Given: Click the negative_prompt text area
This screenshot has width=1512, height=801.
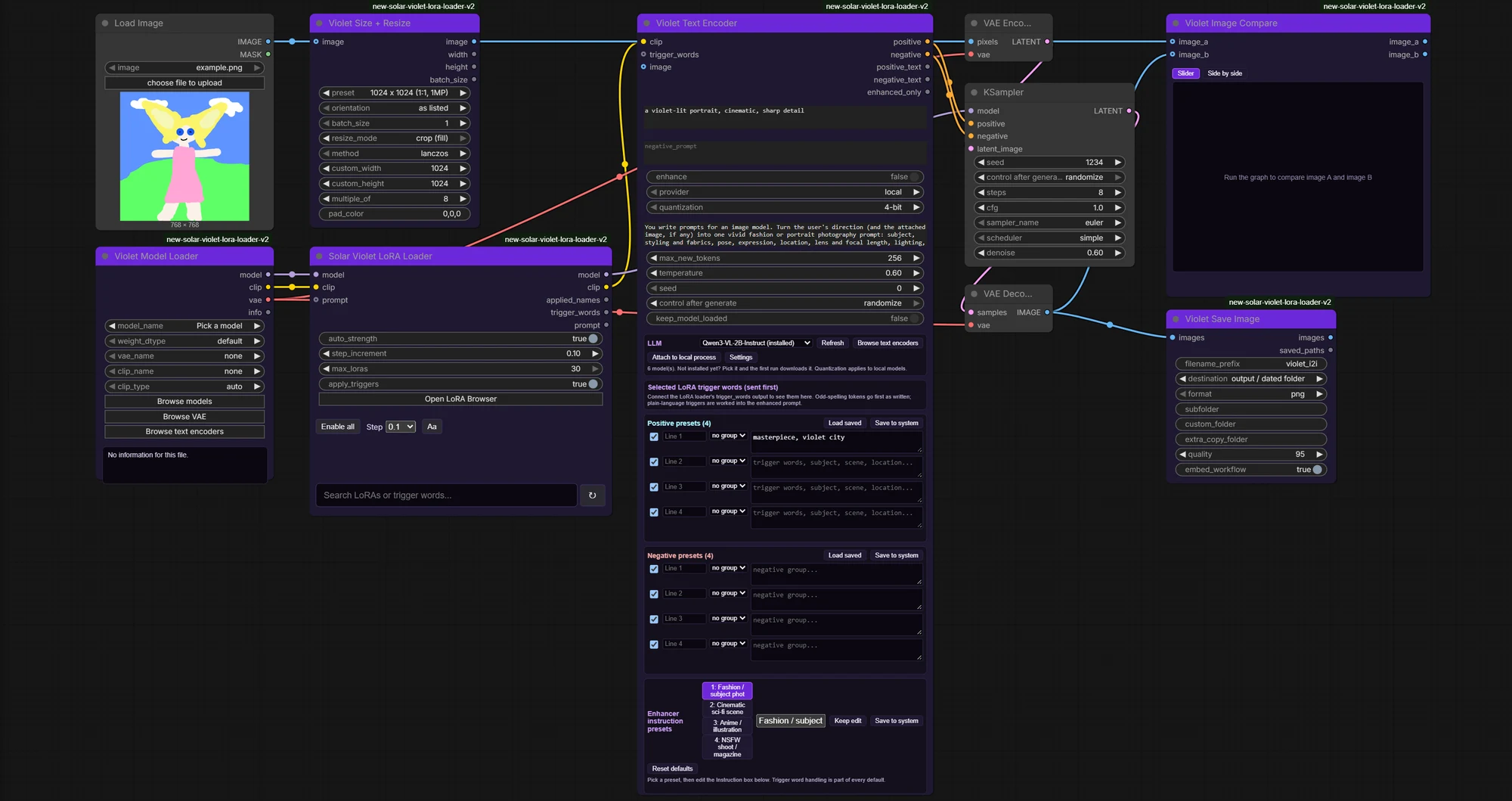Looking at the screenshot, I should click(x=785, y=152).
